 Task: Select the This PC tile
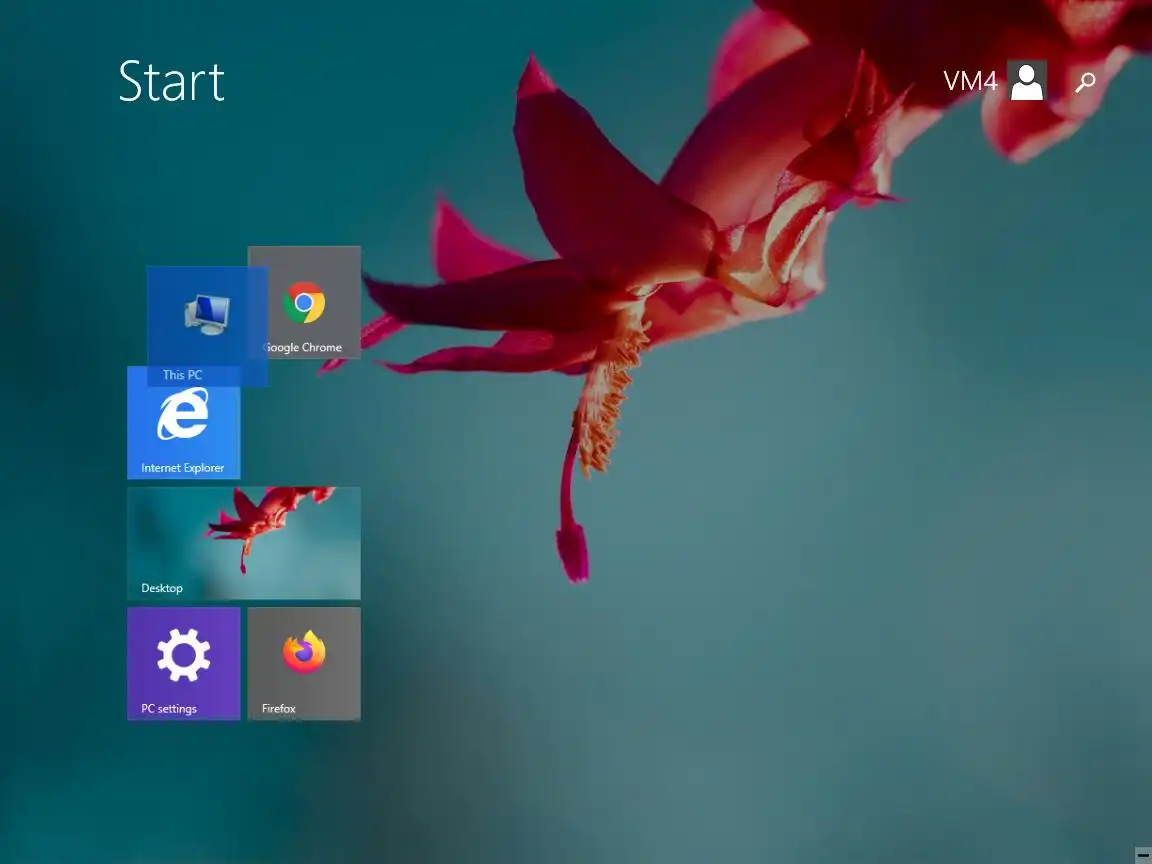207,326
